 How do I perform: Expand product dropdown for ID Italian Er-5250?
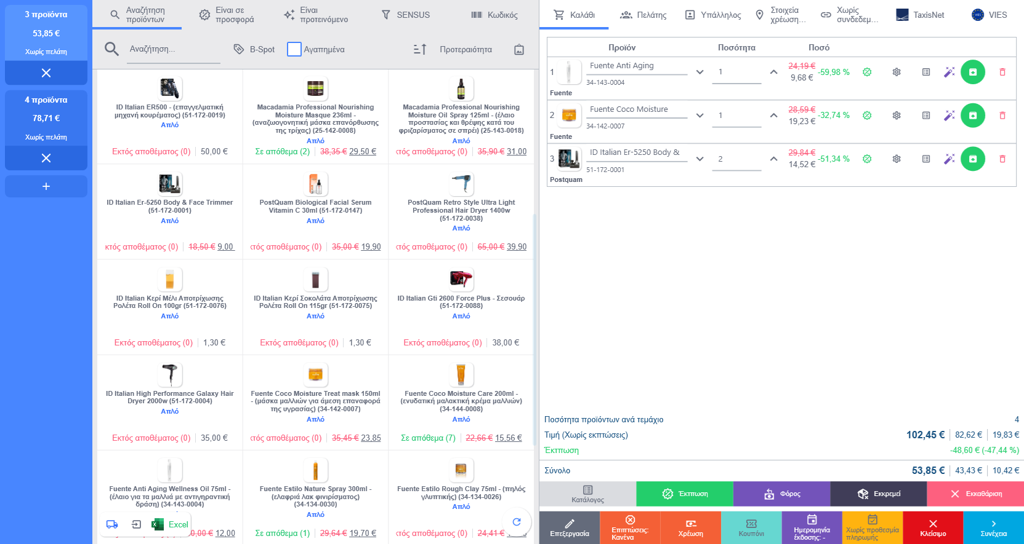pos(700,159)
